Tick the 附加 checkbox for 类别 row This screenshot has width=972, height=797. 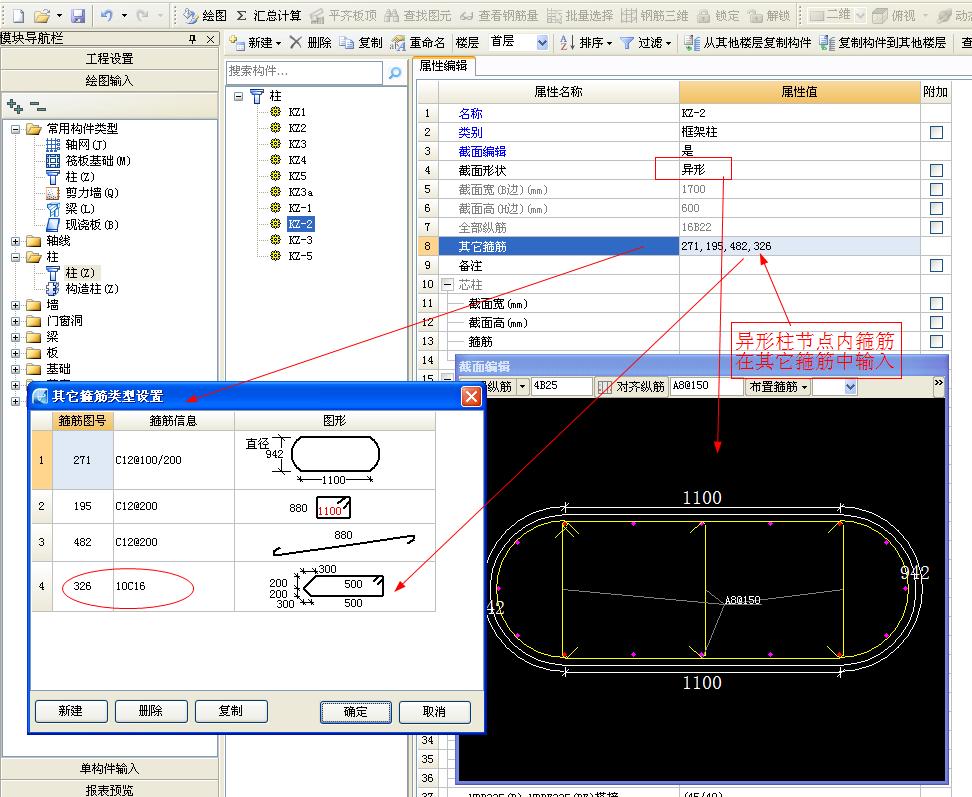click(936, 133)
